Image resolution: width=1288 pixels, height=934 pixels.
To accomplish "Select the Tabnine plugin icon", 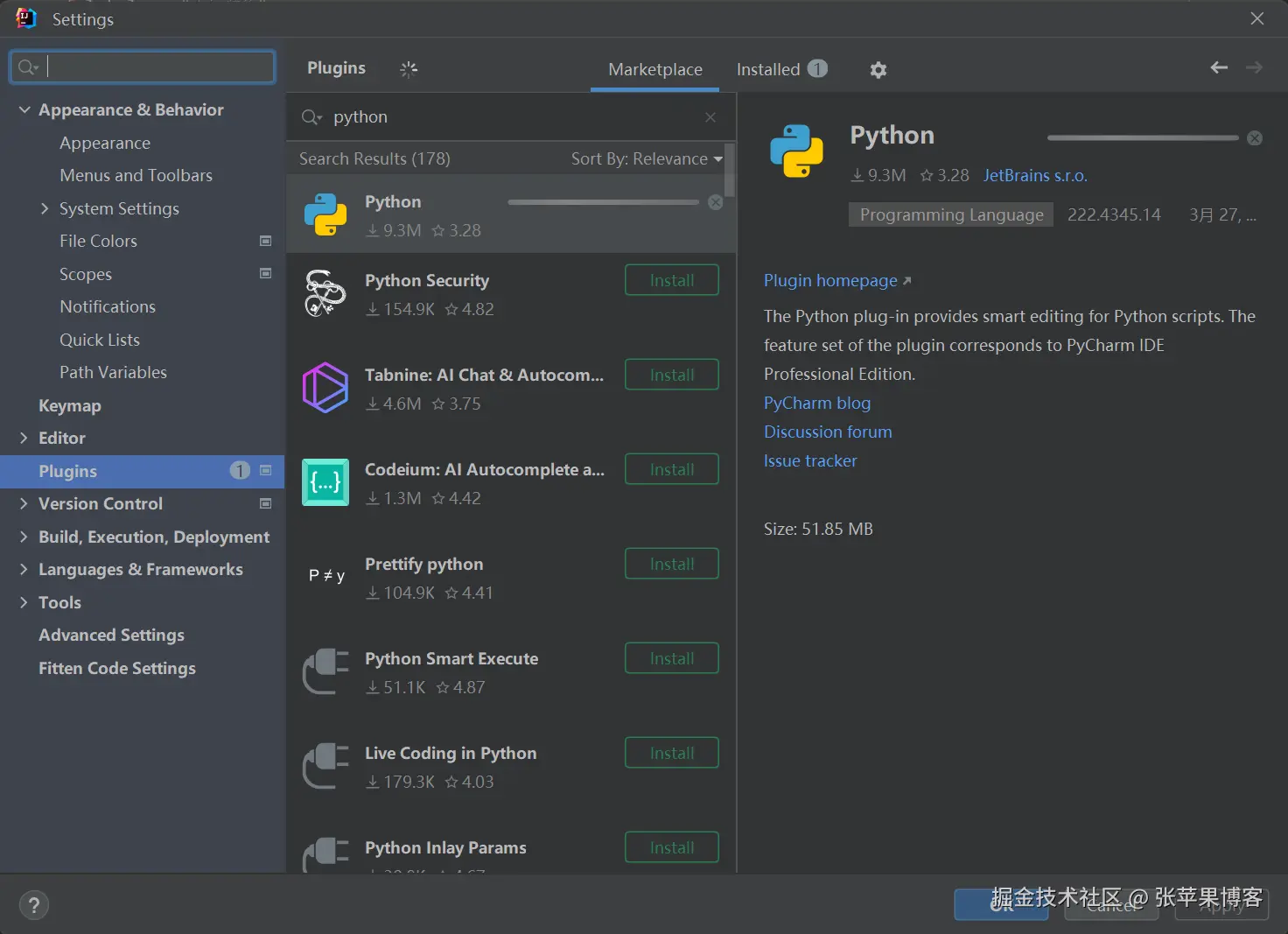I will (x=325, y=388).
